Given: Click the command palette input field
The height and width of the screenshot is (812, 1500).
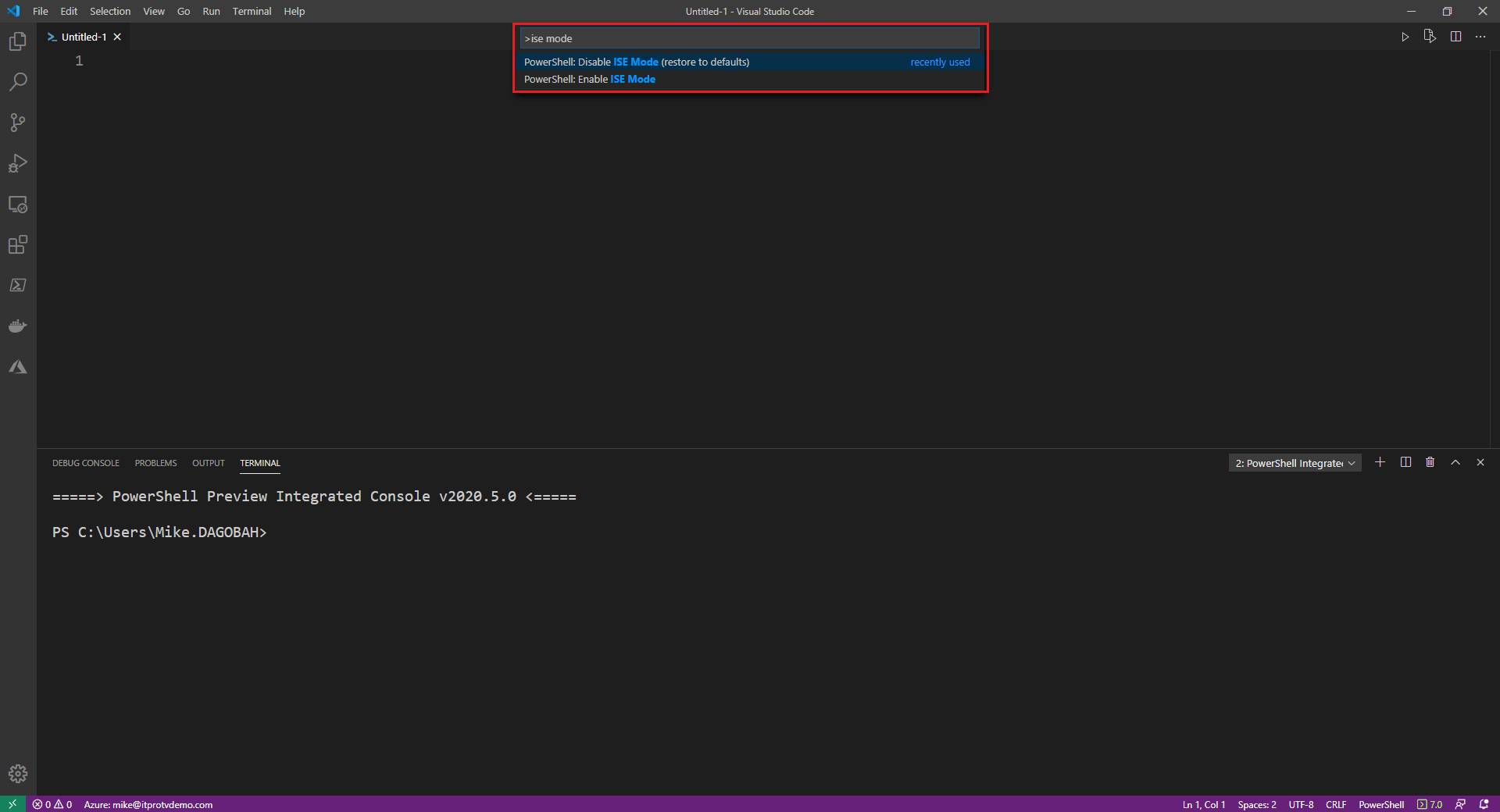Looking at the screenshot, I should click(750, 38).
